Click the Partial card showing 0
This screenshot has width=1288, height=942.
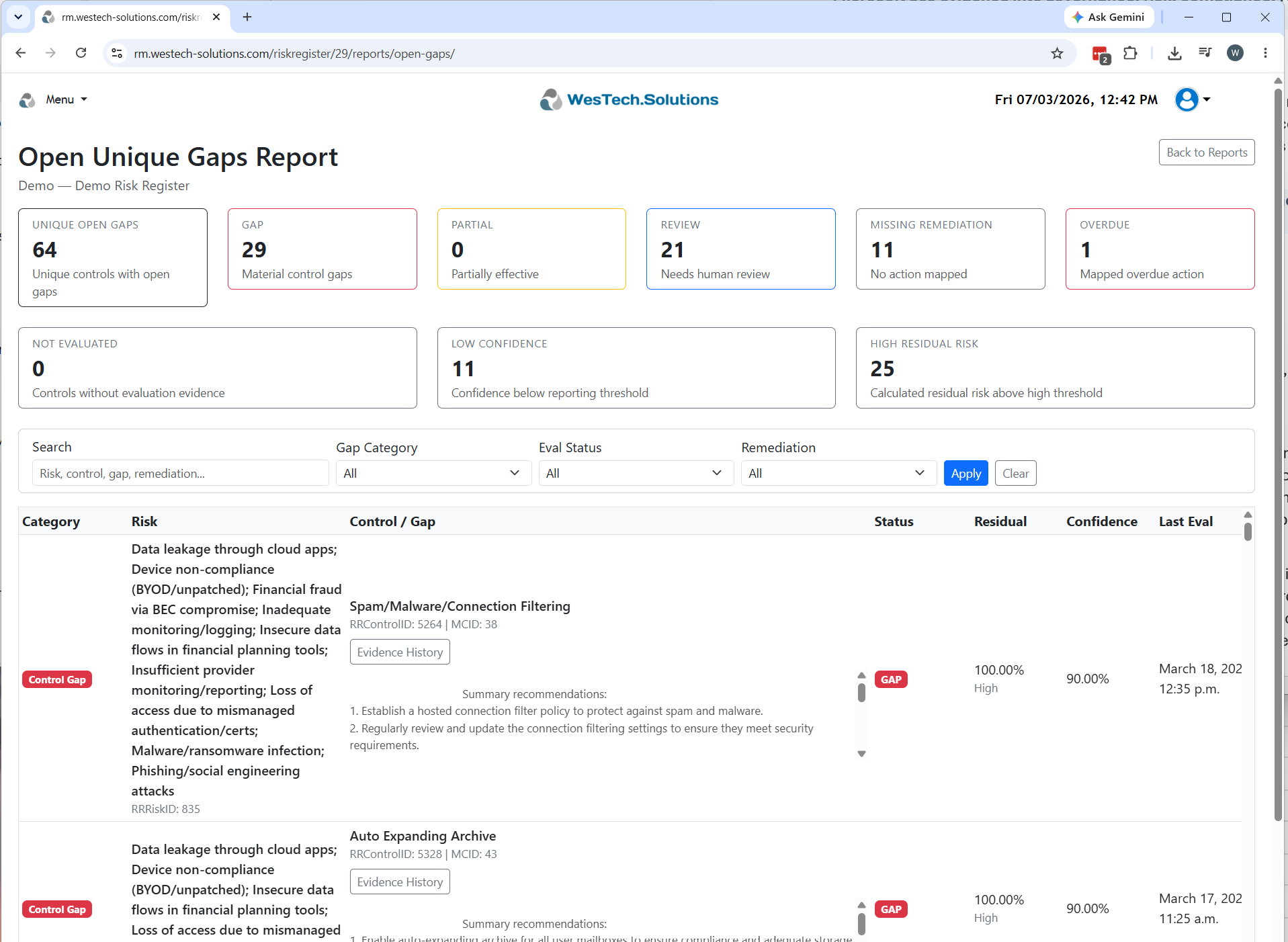(x=531, y=249)
